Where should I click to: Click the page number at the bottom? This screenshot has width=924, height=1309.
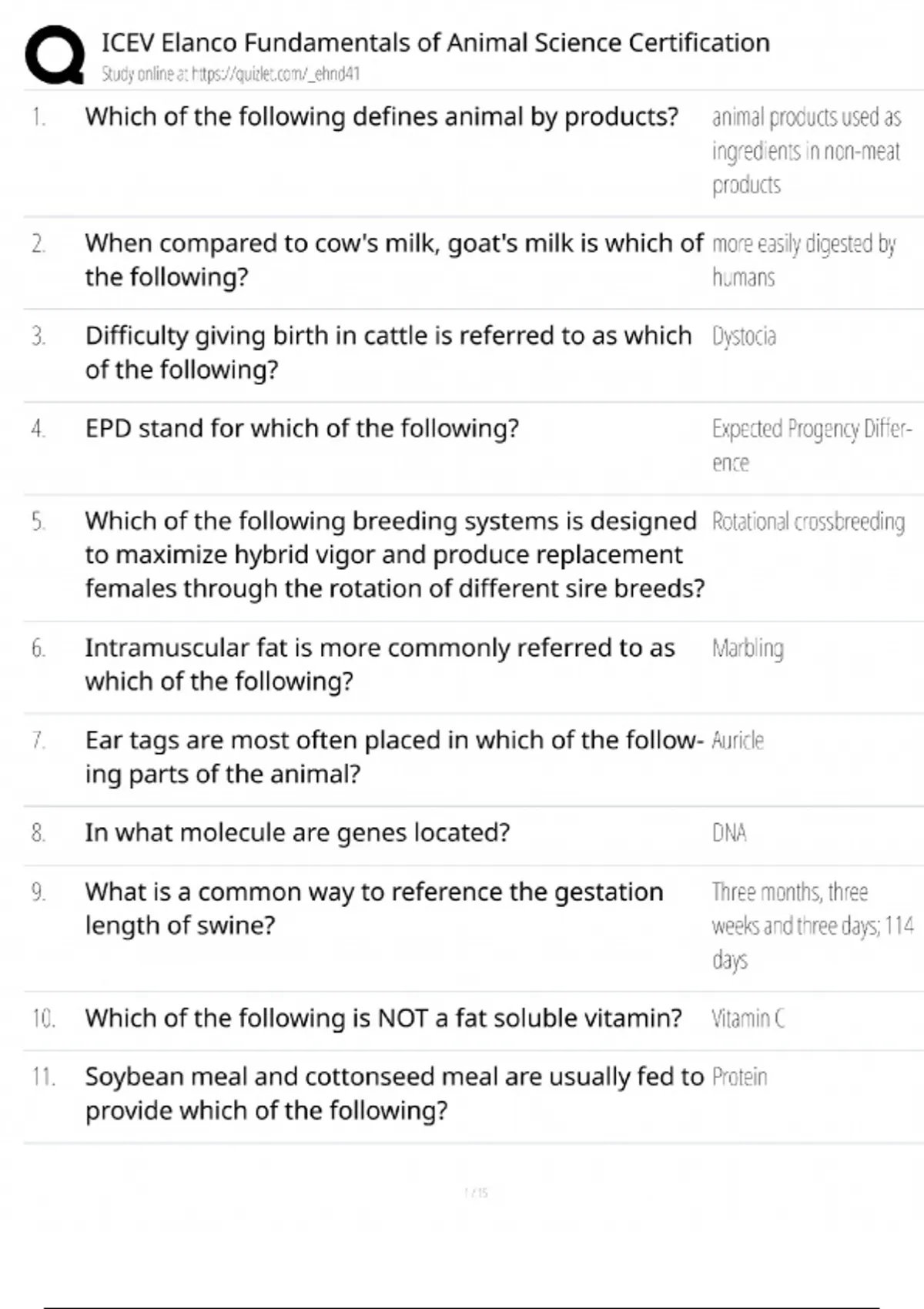coord(476,1193)
